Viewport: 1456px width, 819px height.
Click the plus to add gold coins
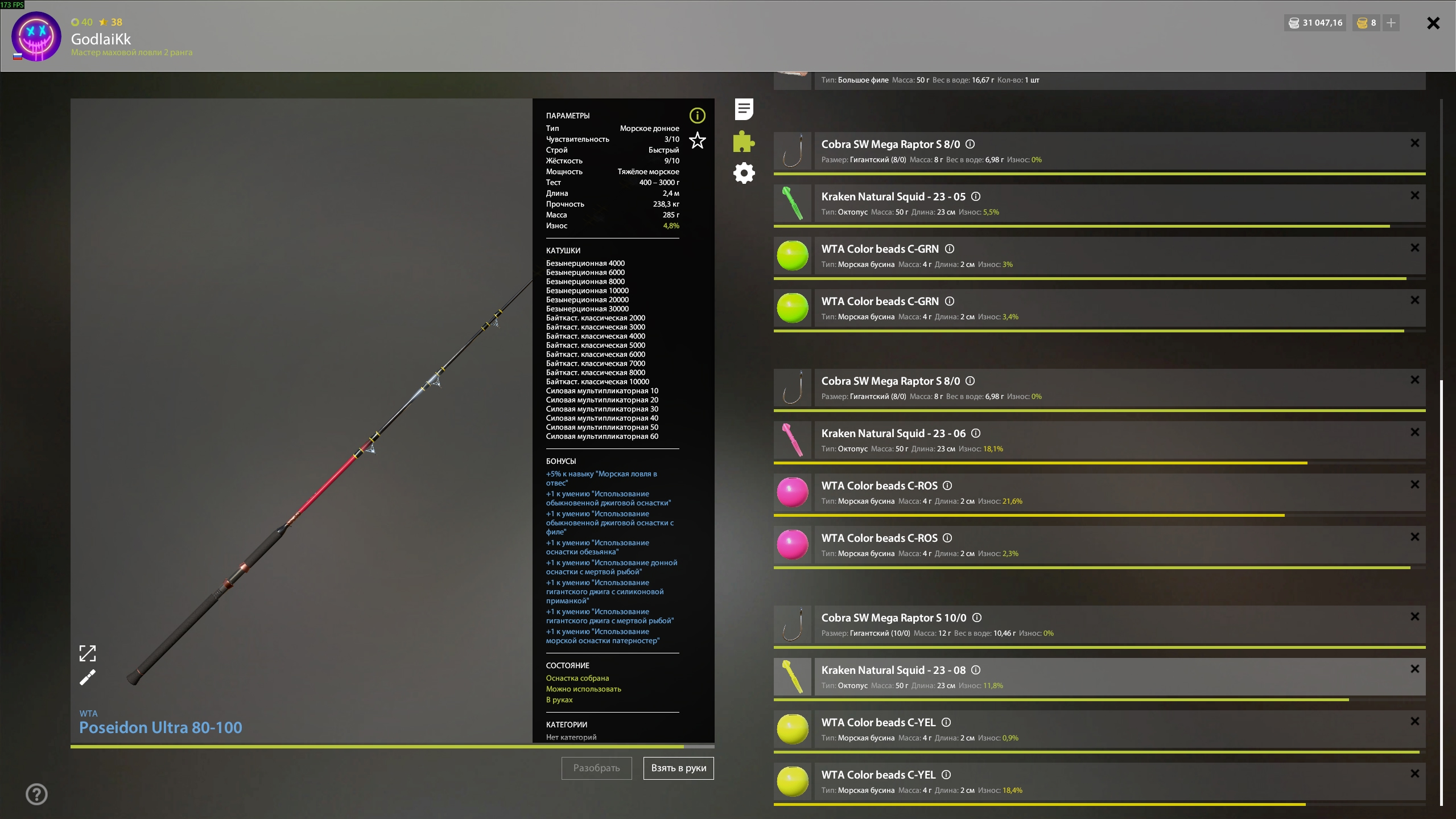(x=1391, y=23)
